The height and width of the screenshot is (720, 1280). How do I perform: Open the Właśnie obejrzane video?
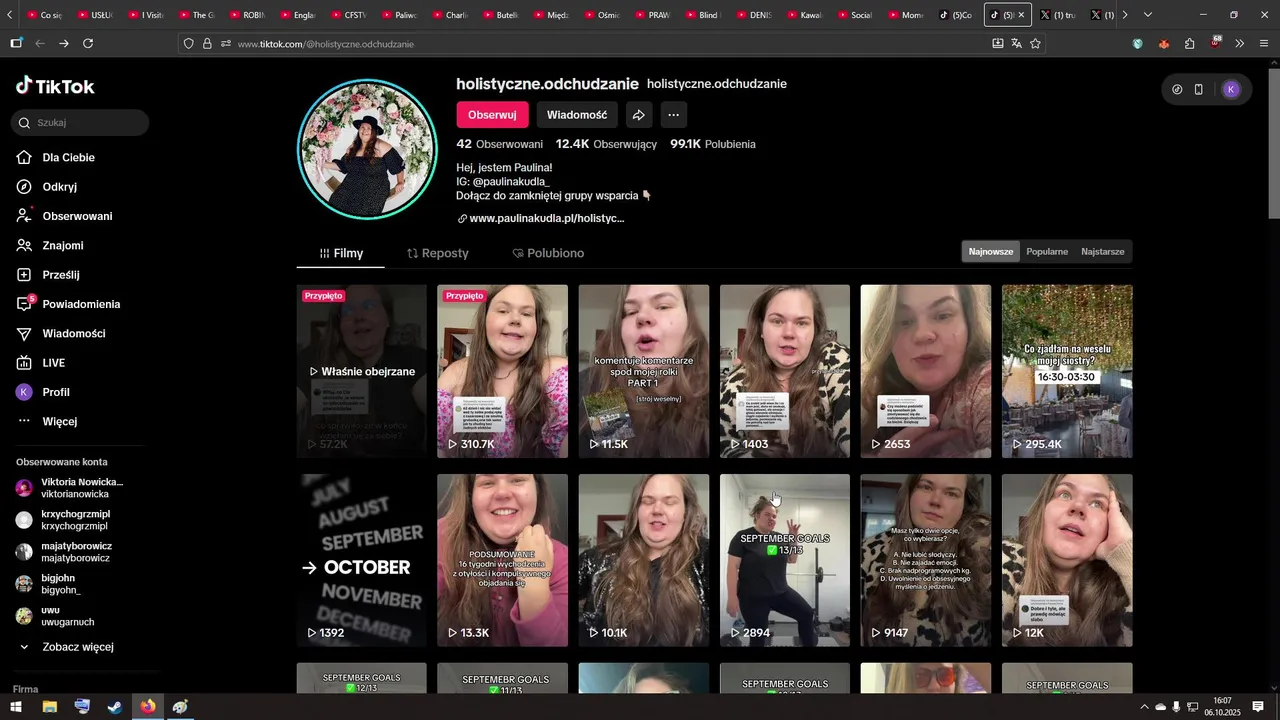(361, 371)
